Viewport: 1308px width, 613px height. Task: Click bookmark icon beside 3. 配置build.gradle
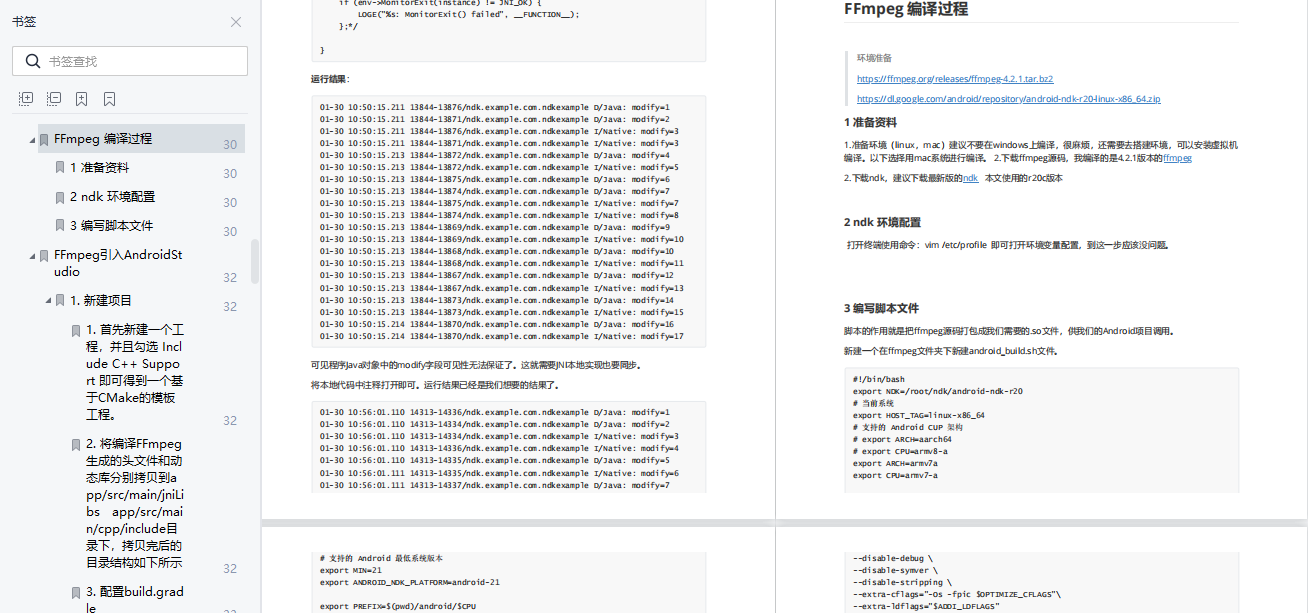click(x=76, y=592)
